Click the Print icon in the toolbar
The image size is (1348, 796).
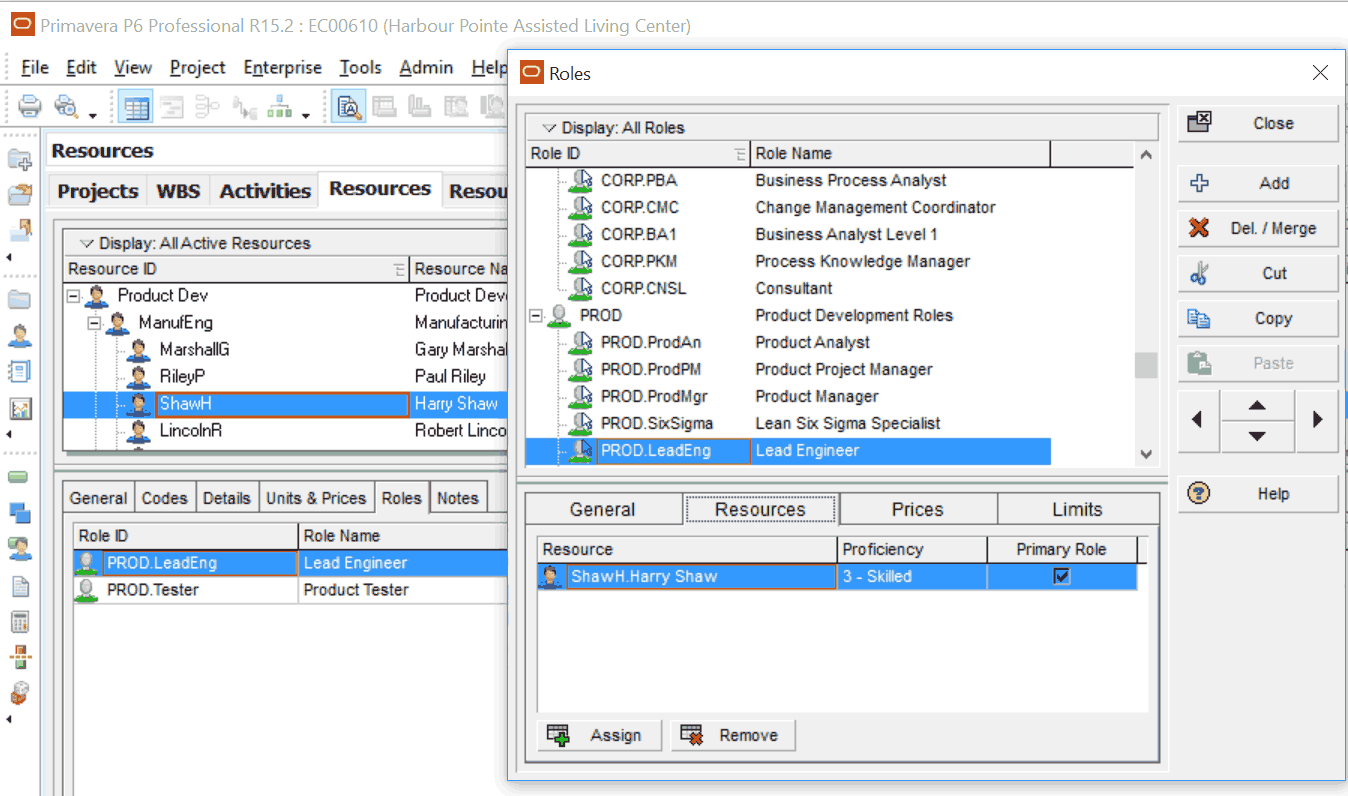click(x=30, y=106)
